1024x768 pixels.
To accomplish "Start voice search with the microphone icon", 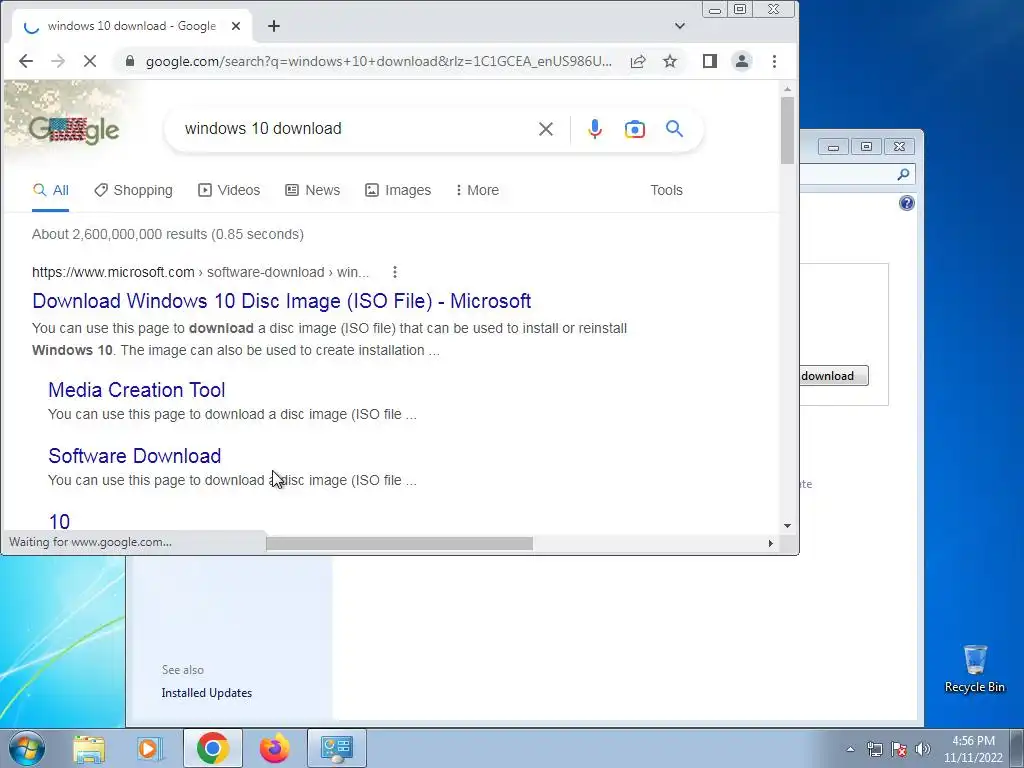I will click(x=594, y=129).
